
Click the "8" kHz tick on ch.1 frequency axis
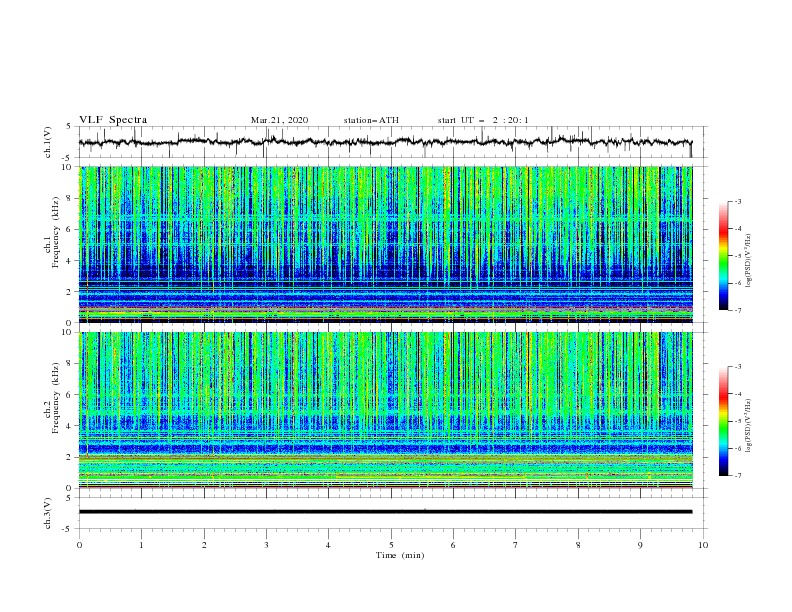click(x=70, y=198)
